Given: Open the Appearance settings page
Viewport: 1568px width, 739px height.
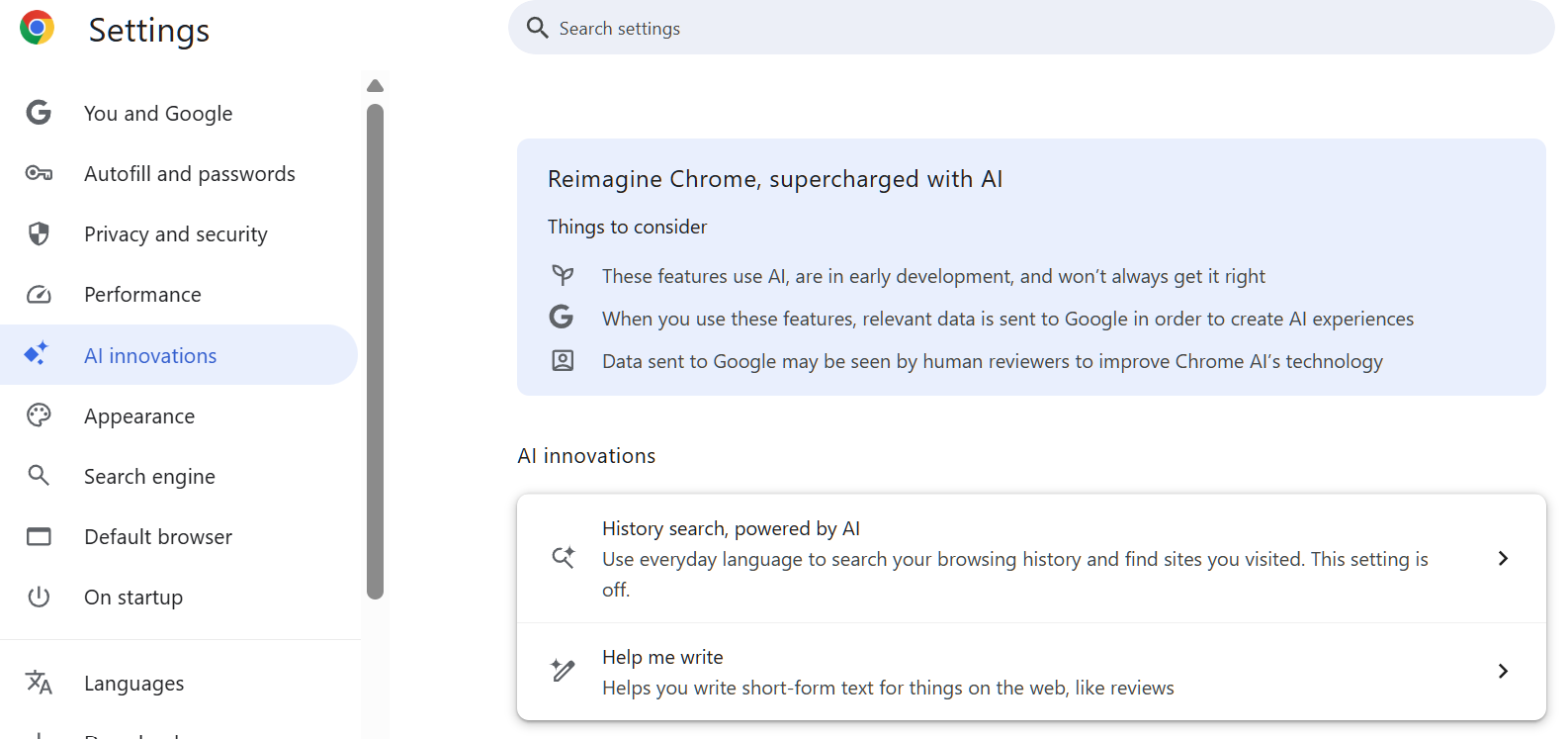Looking at the screenshot, I should tap(179, 416).
